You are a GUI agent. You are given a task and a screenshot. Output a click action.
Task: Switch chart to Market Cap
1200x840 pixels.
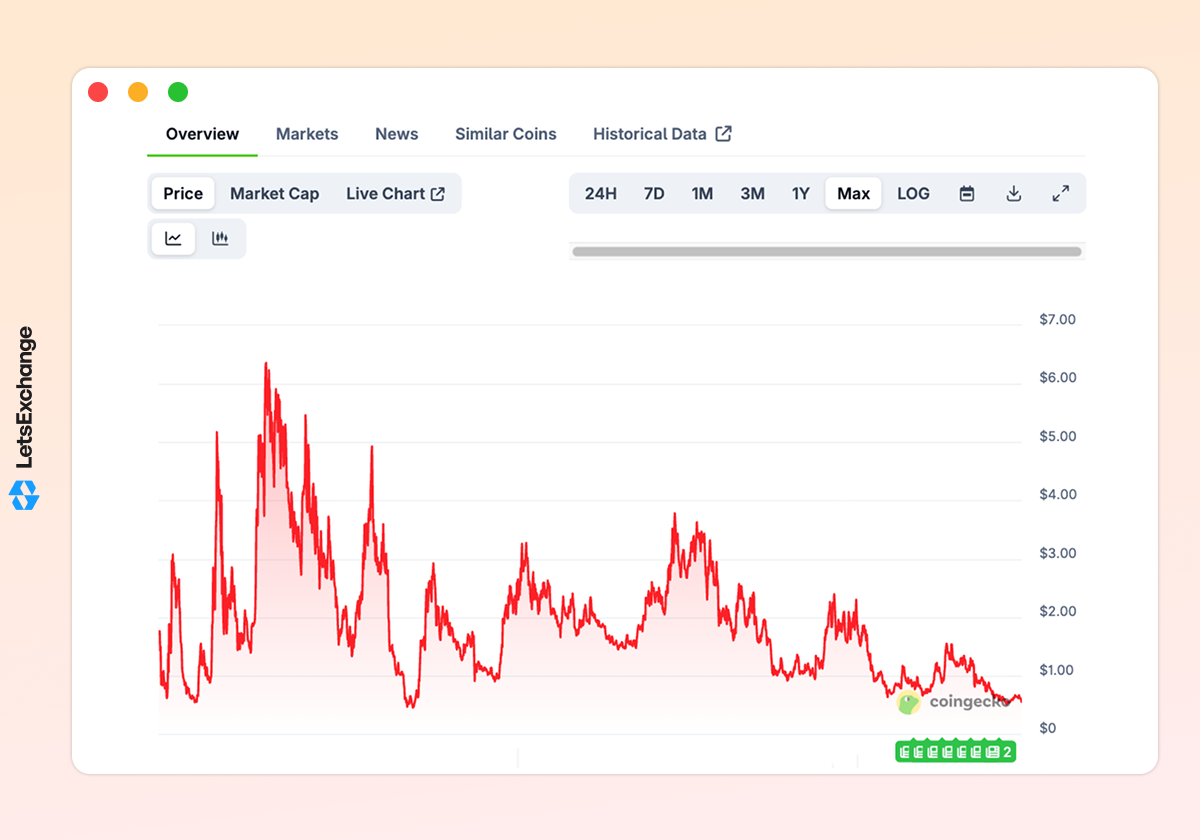[275, 194]
